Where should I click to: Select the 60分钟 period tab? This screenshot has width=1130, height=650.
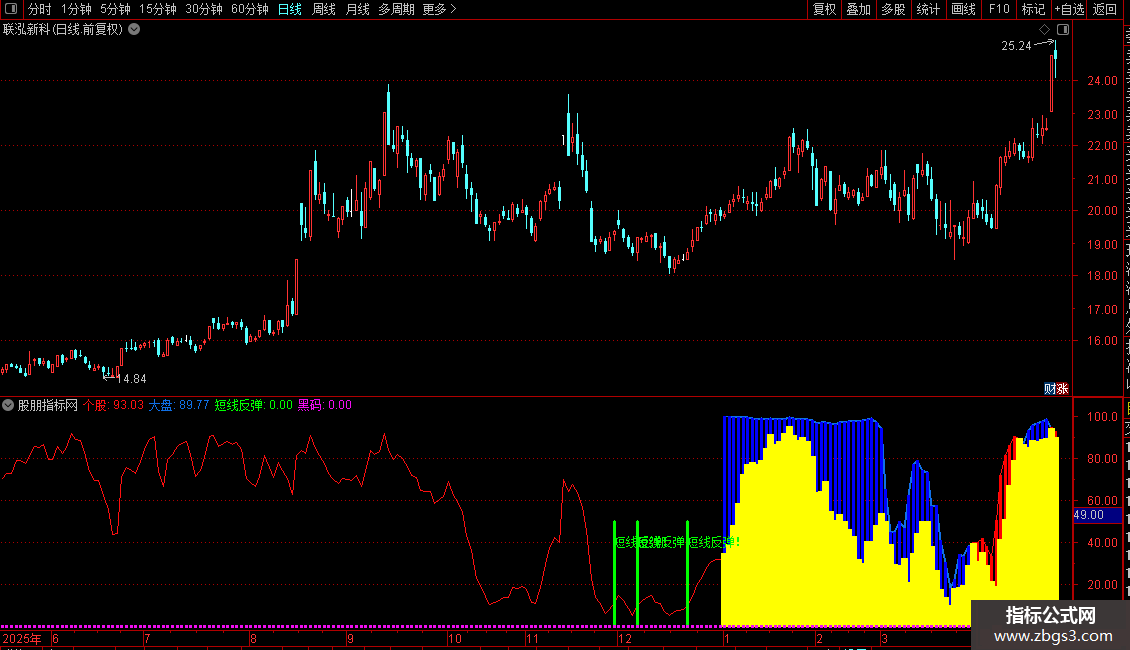(249, 9)
